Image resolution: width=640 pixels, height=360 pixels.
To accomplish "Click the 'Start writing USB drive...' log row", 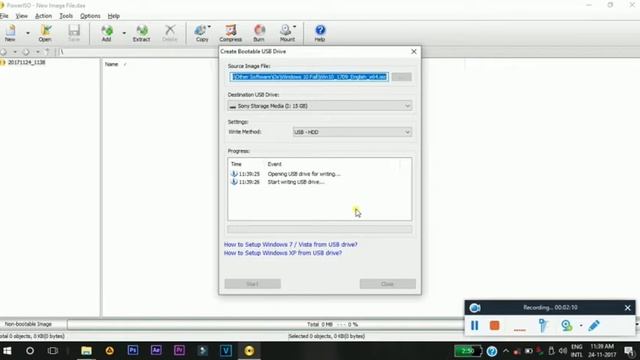I will (296, 182).
